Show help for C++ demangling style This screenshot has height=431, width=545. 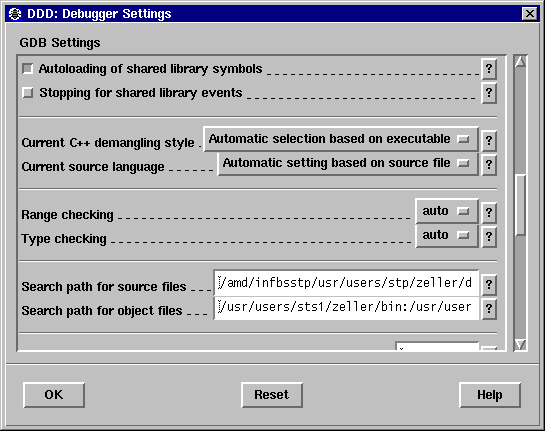click(x=489, y=141)
